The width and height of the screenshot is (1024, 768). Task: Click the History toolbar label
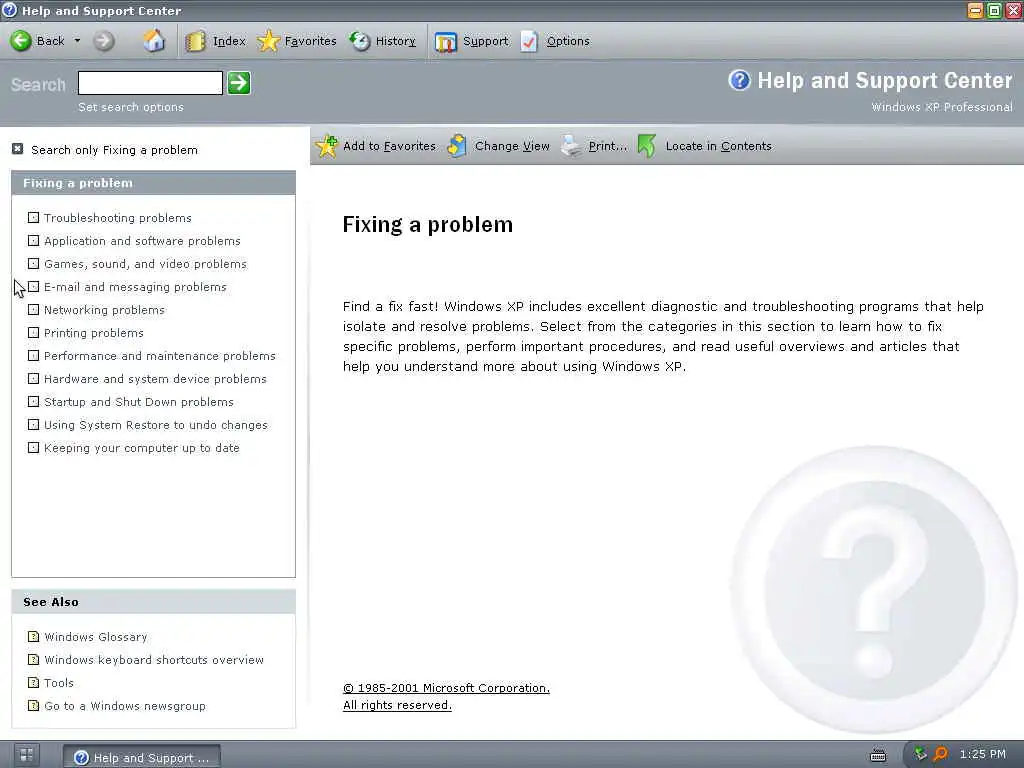pyautogui.click(x=395, y=41)
